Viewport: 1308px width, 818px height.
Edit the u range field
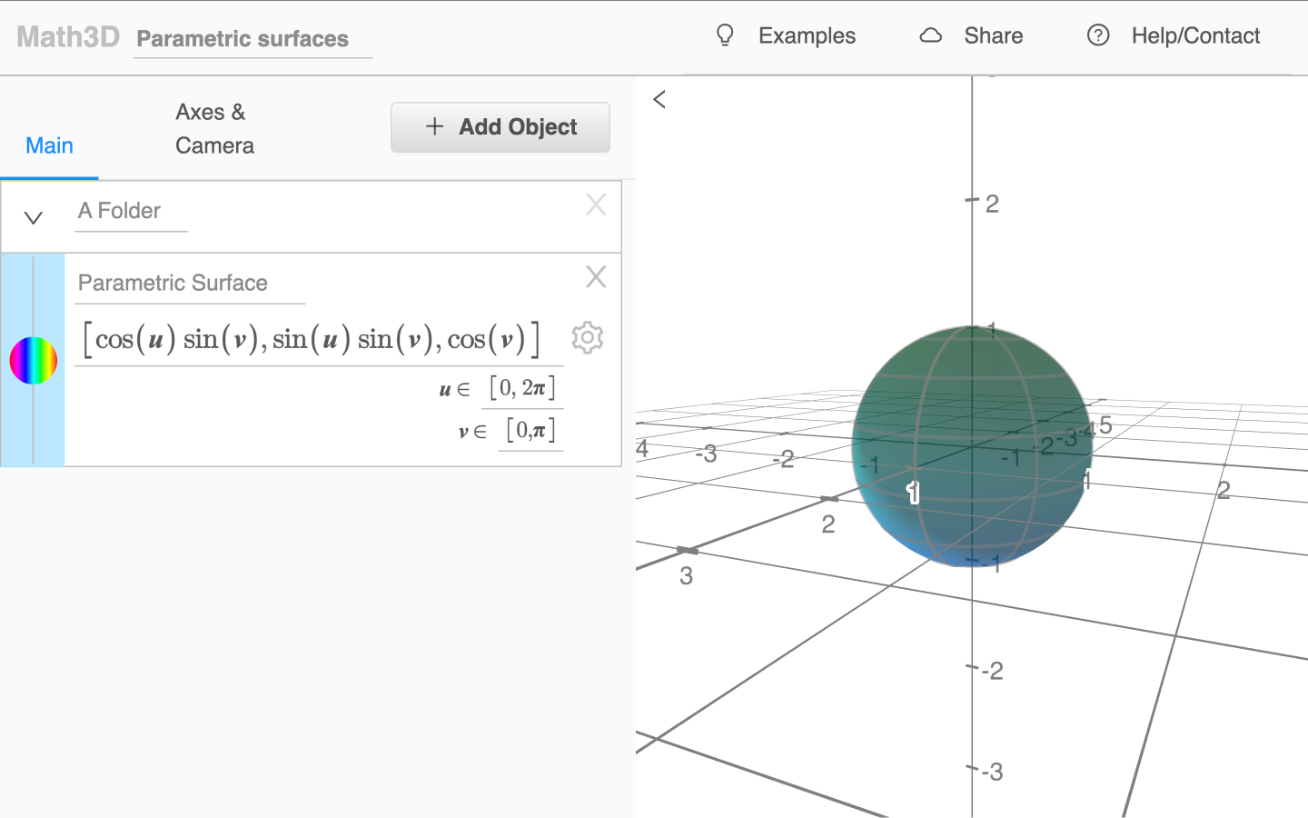coord(522,388)
